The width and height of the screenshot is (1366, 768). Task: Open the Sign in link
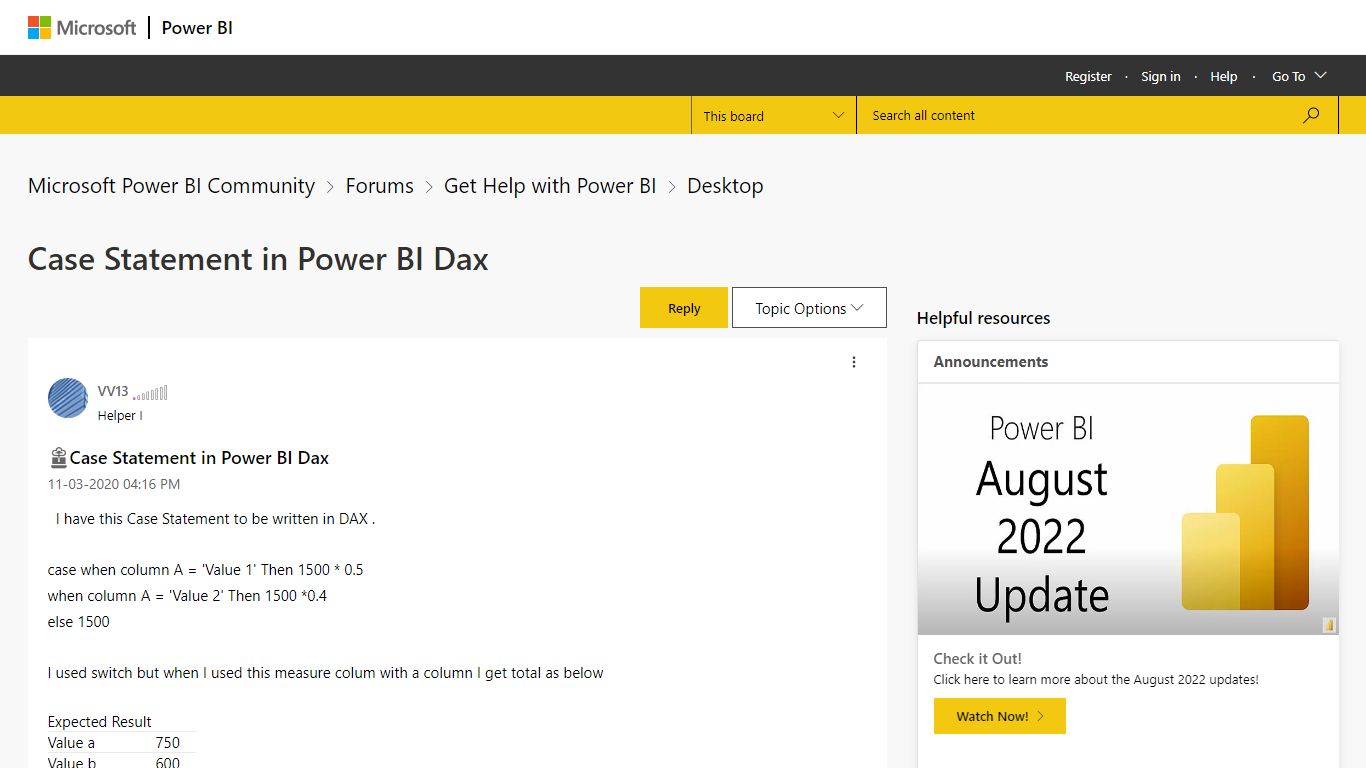click(1161, 76)
